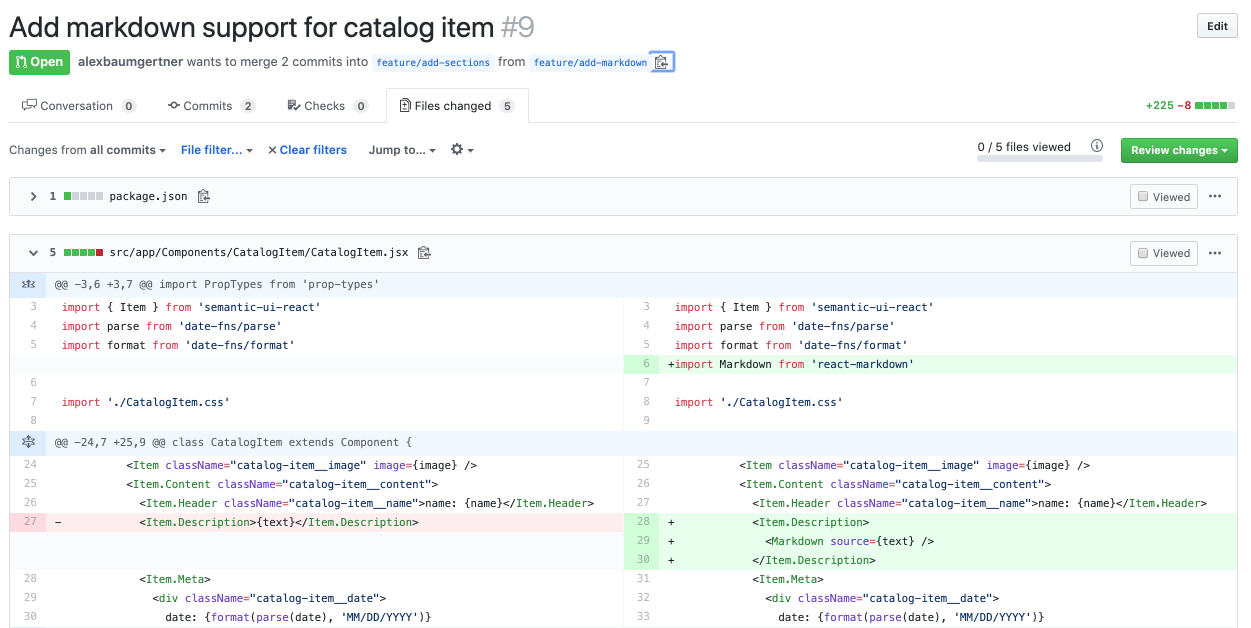Open three-dot menu for CatalogItem.jsx

coord(1215,253)
